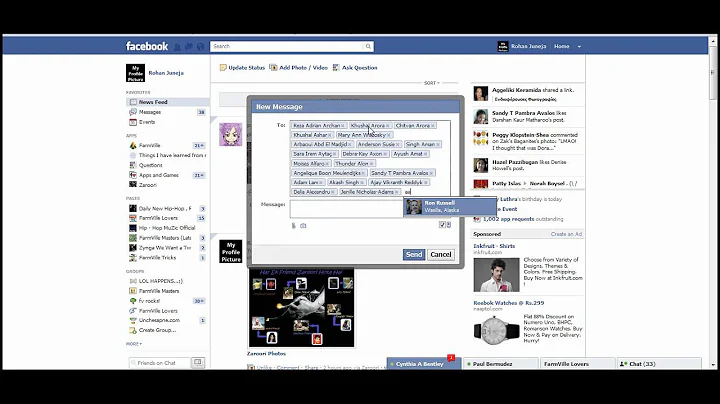This screenshot has height=404, width=720.
Task: Click the Update Status icon
Action: tap(223, 67)
